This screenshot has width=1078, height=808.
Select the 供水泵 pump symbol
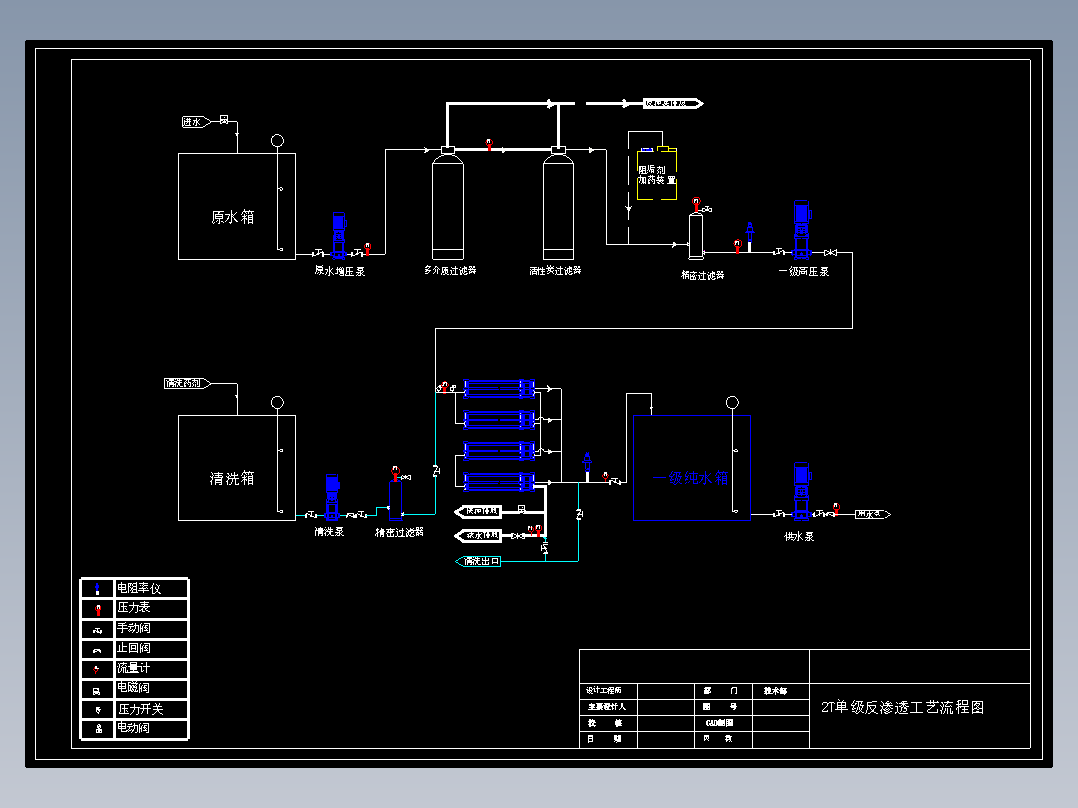pos(802,491)
